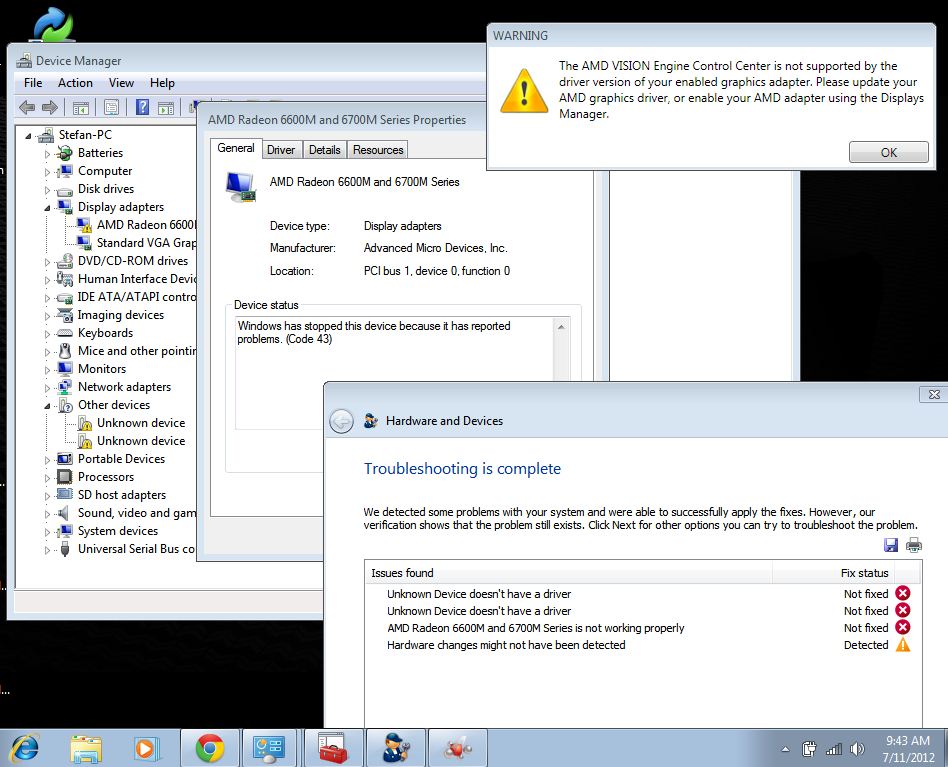Save the troubleshooting report with floppy icon
The height and width of the screenshot is (767, 948).
(891, 545)
